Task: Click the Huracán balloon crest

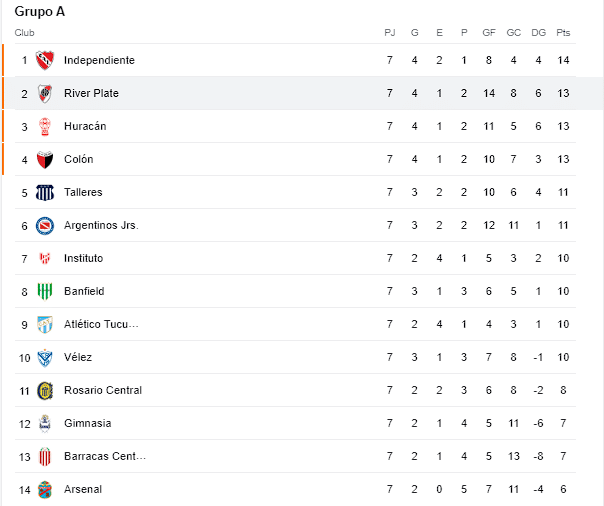Action: pyautogui.click(x=45, y=127)
